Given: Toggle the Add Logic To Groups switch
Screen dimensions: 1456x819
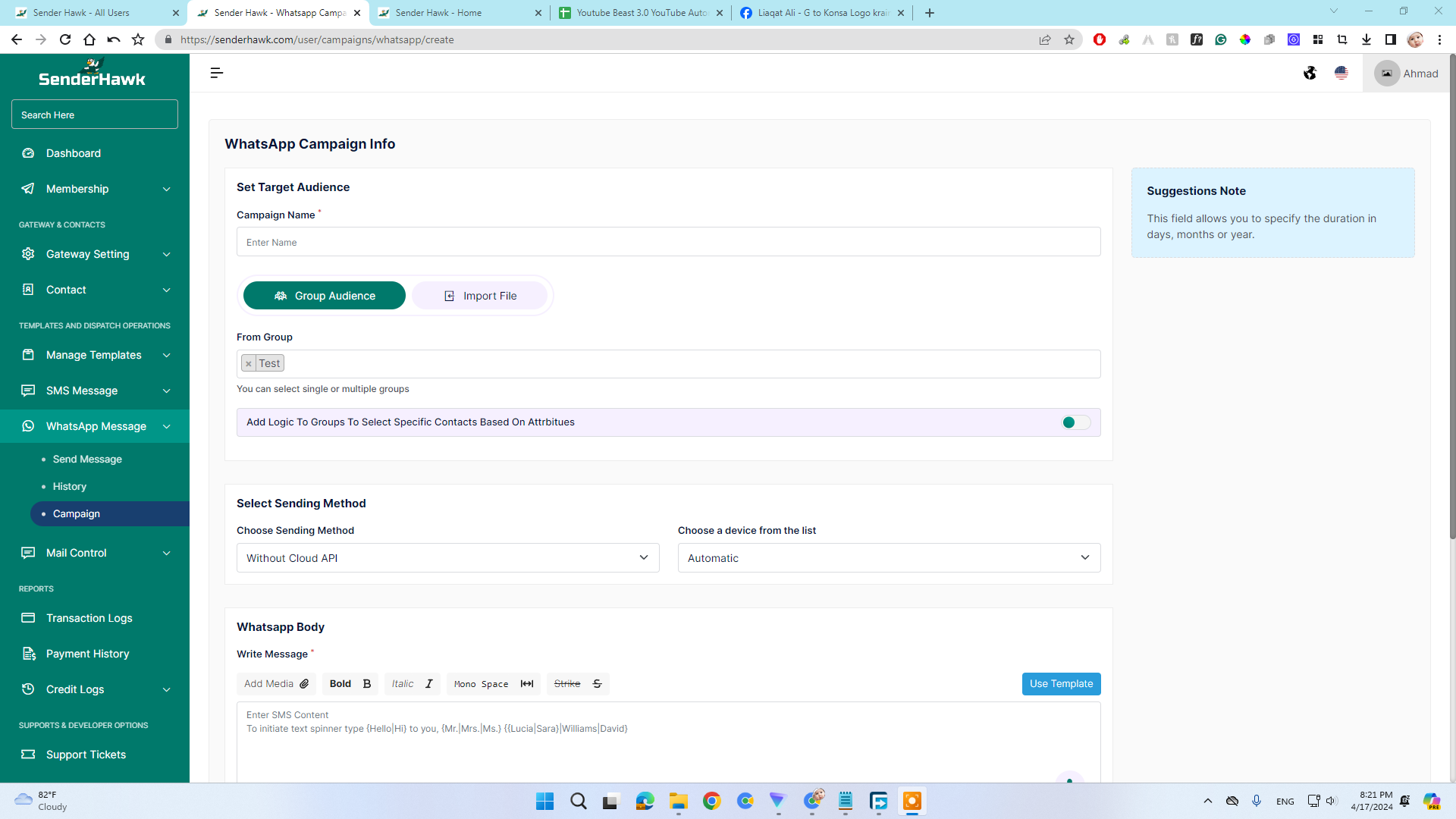Looking at the screenshot, I should pos(1075,422).
